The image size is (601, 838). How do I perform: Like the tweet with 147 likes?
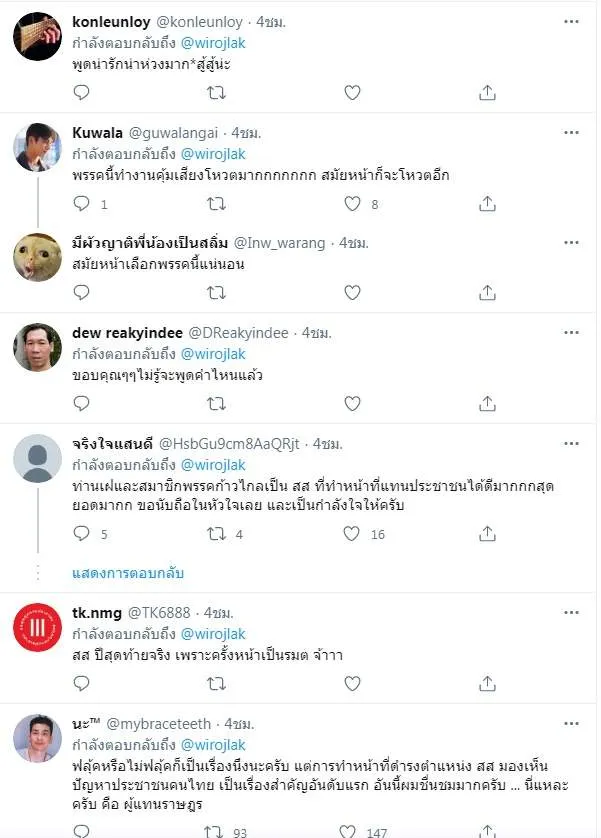point(351,830)
